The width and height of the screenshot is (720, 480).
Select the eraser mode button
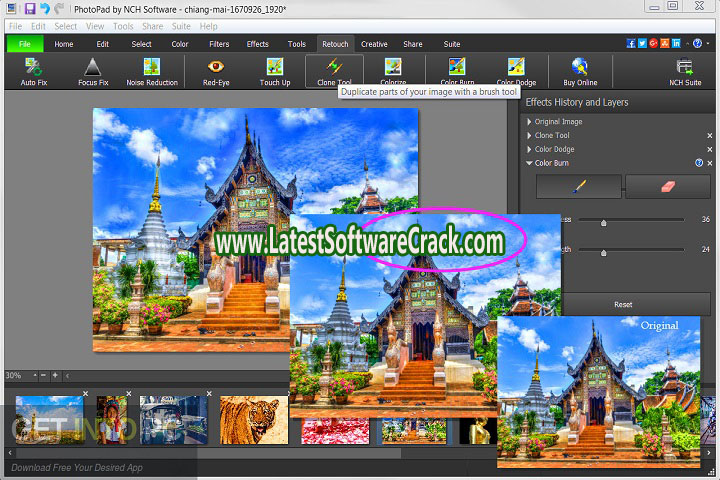668,186
